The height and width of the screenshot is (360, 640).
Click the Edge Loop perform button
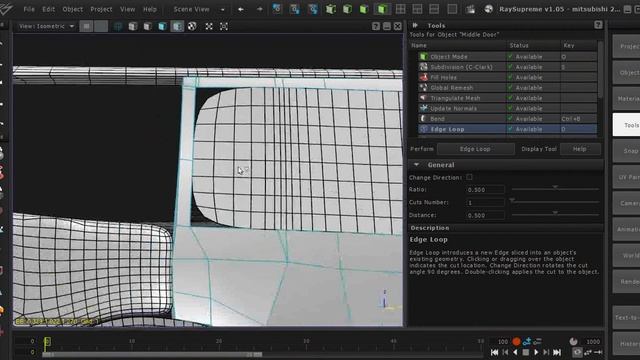(475, 149)
